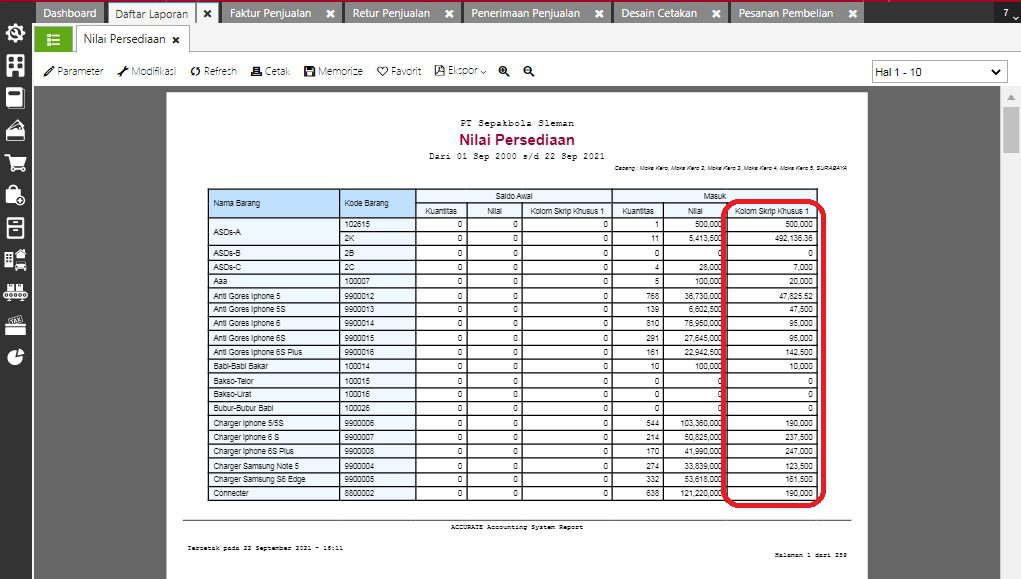Open the shopping cart module in sidebar
Screen dimensions: 1021x579
click(x=15, y=163)
